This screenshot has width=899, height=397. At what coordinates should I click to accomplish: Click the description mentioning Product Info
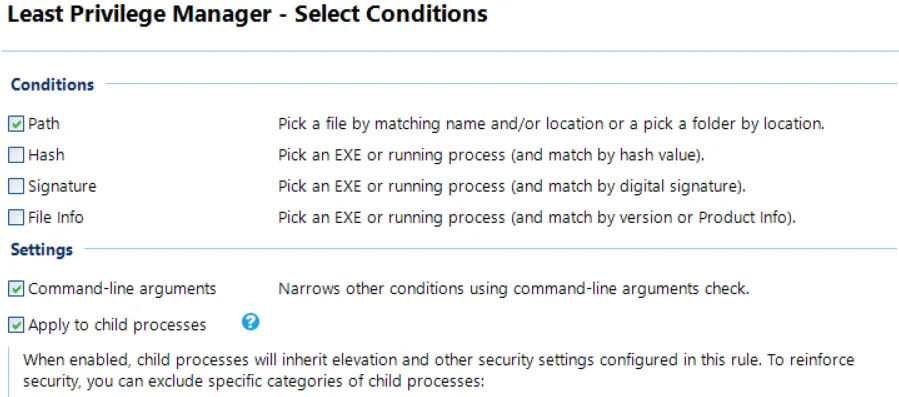pyautogui.click(x=537, y=218)
